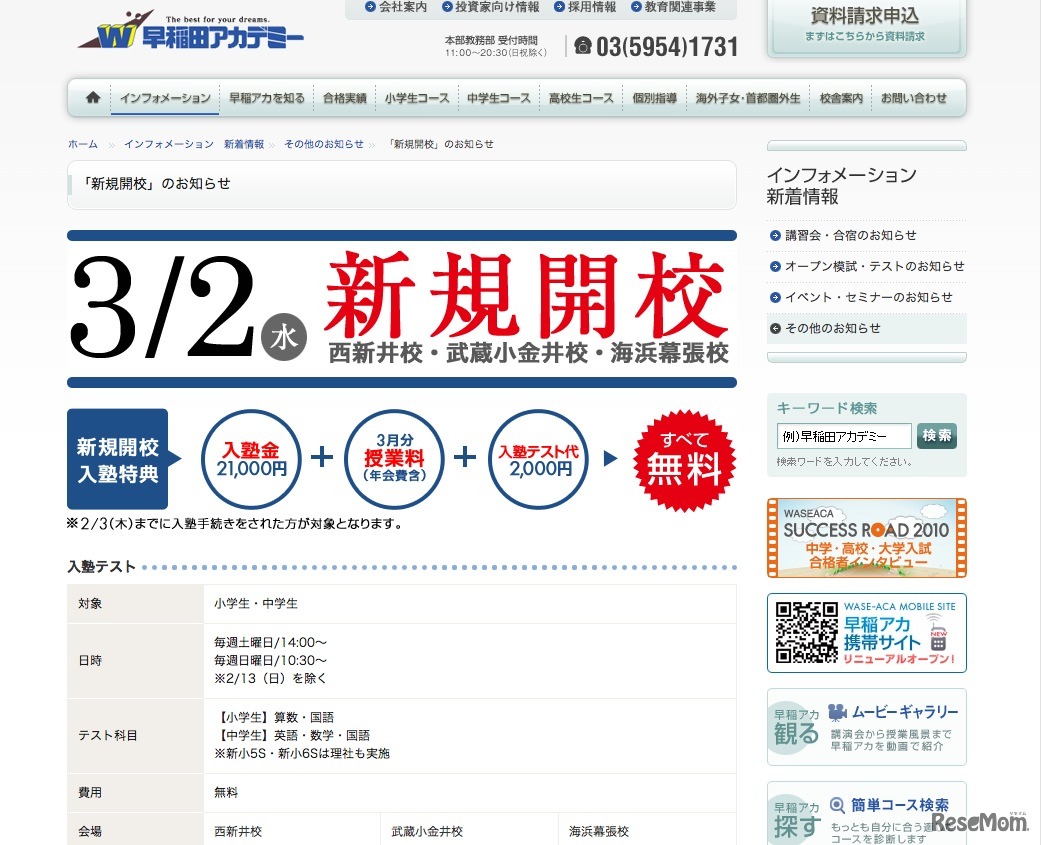This screenshot has height=845, width=1042.
Task: Click the 検索 search button
Action: pyautogui.click(x=936, y=436)
